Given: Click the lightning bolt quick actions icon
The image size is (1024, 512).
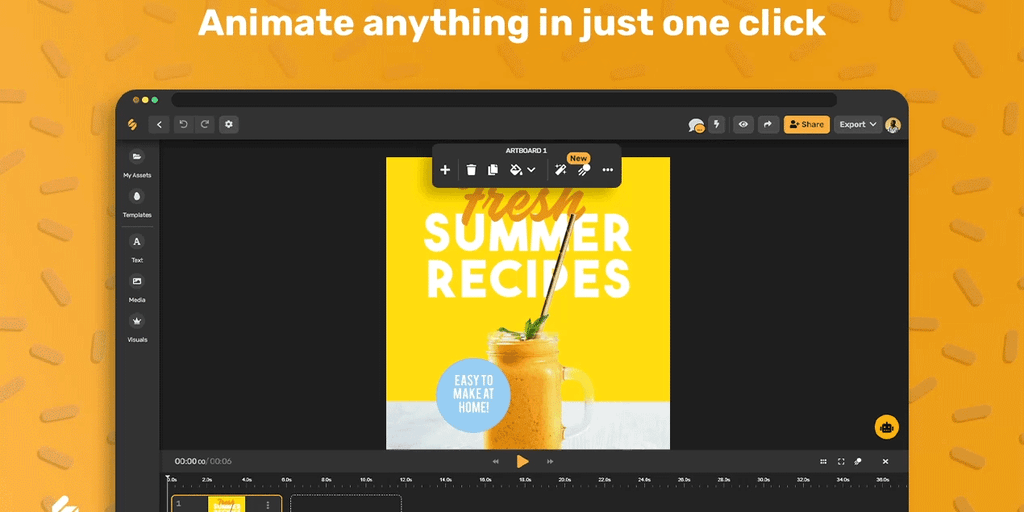Looking at the screenshot, I should tap(716, 124).
